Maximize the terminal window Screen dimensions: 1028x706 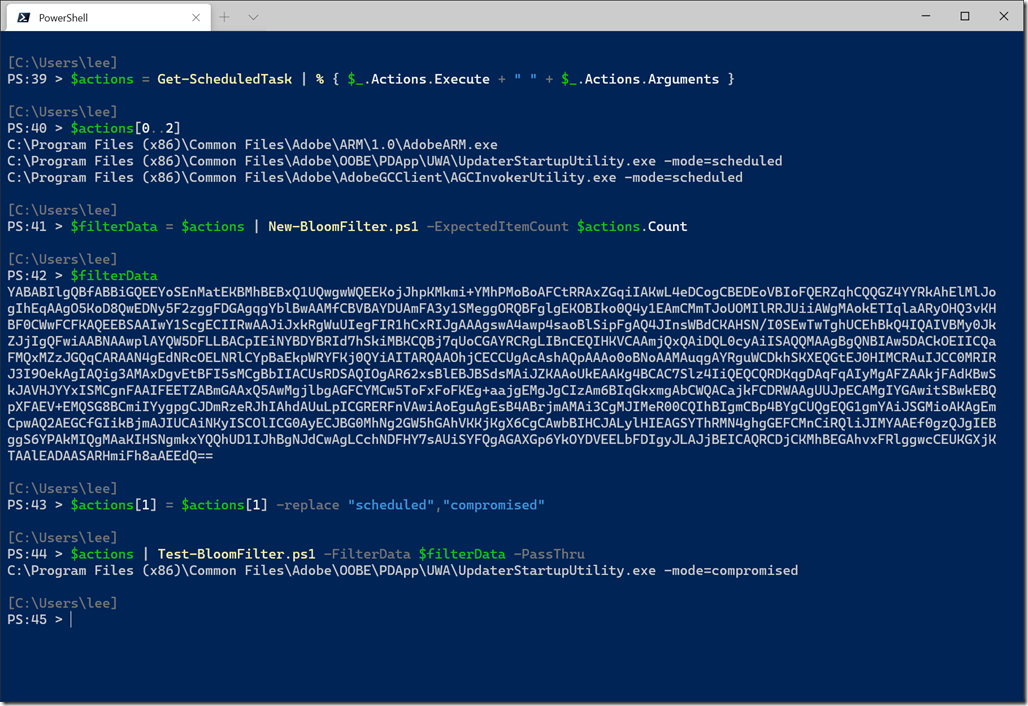click(964, 16)
